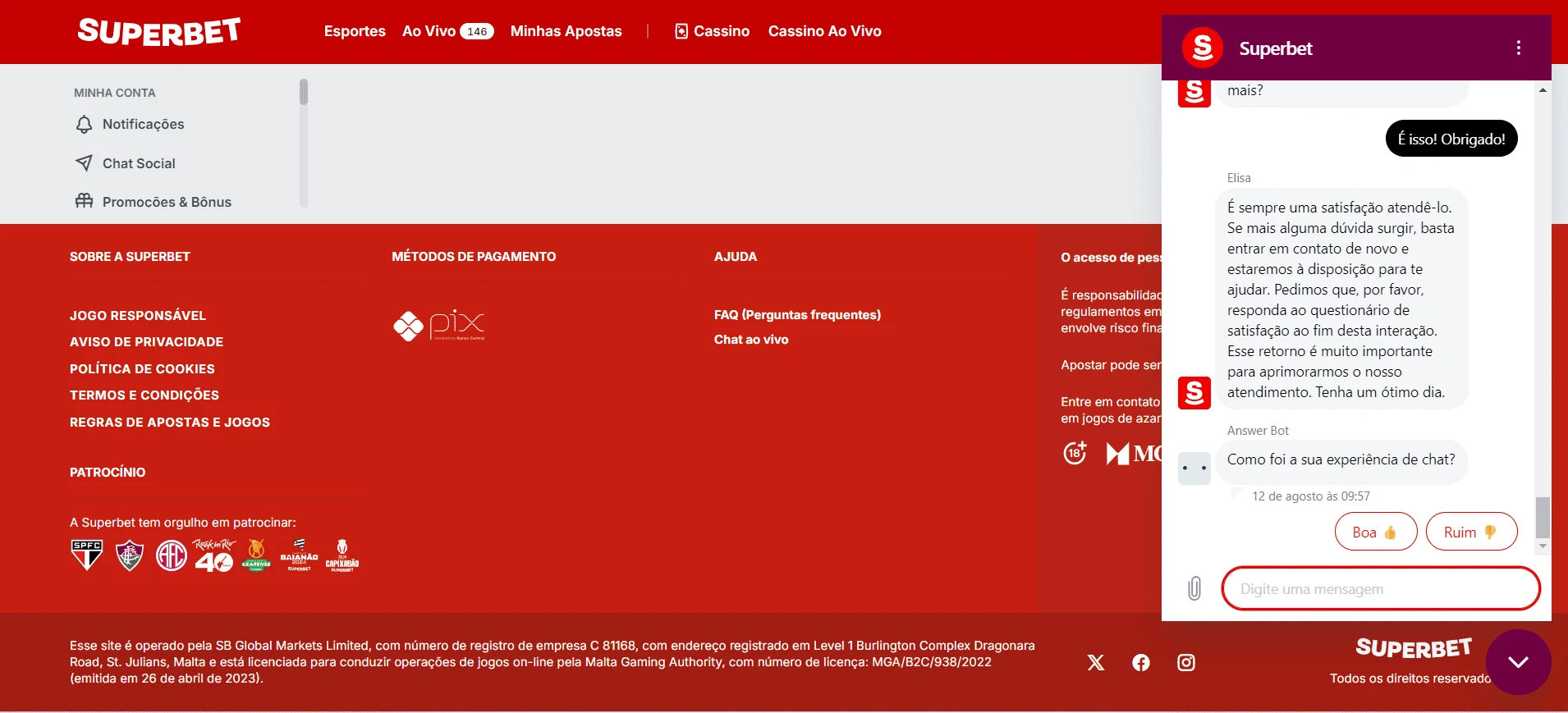Open Regras de Apostas e Jogos
Screen dimensions: 1568x713
click(170, 422)
